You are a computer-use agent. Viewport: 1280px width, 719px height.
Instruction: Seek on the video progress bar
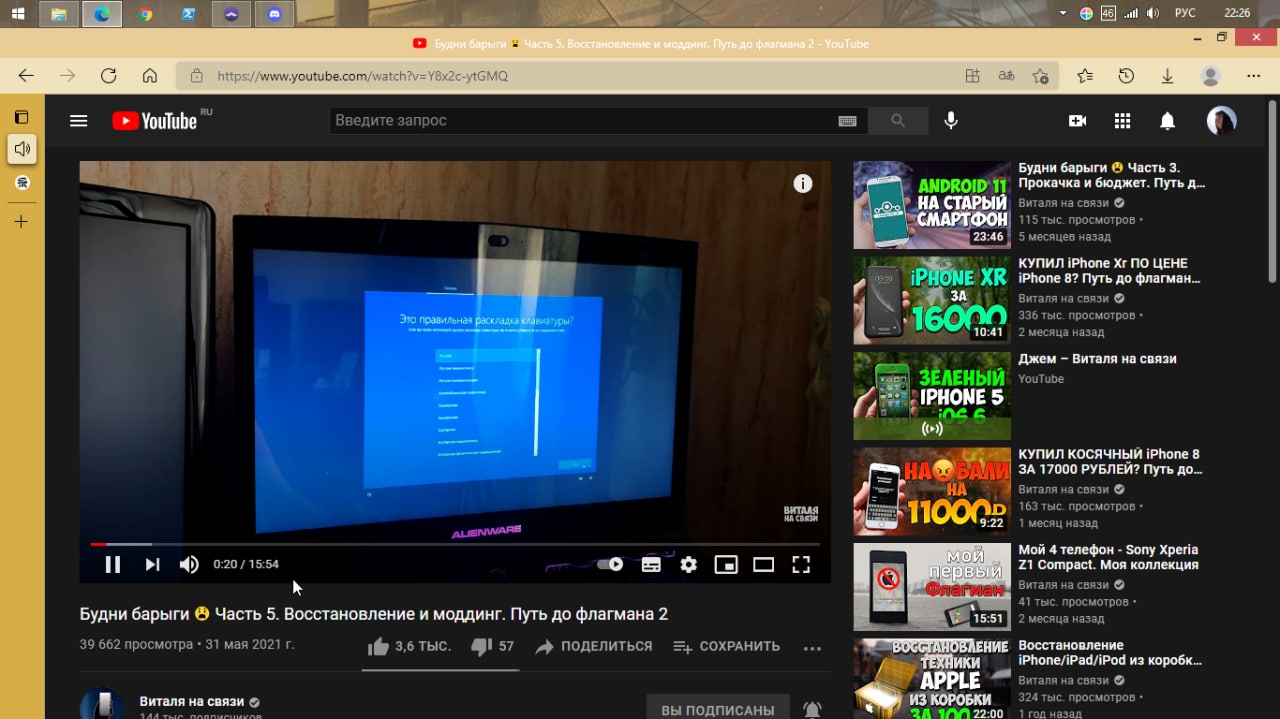point(455,544)
